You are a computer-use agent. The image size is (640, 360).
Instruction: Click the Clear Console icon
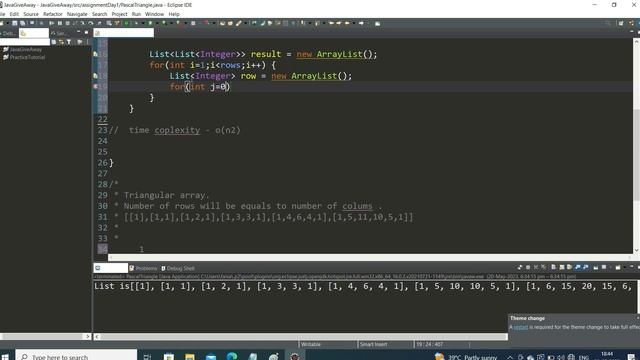(x=553, y=267)
